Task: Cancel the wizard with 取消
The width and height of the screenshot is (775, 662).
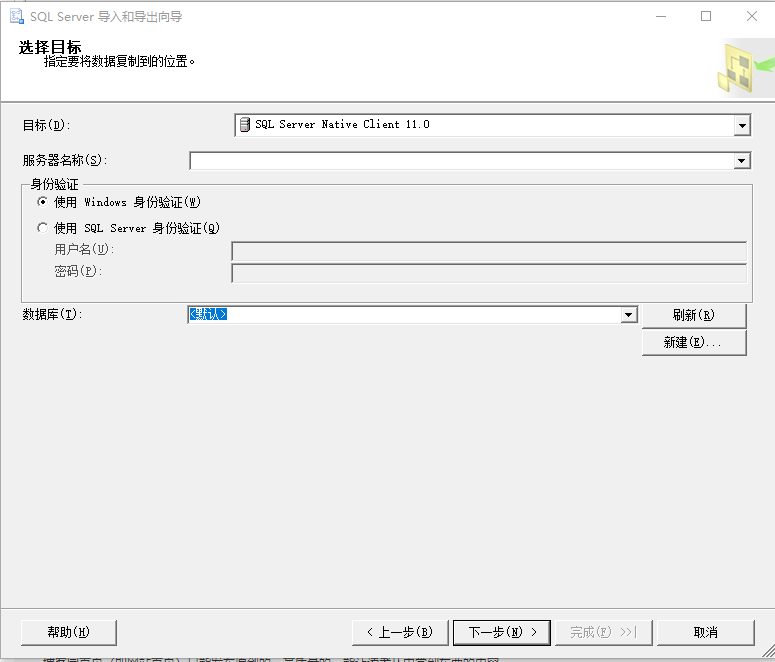Action: [x=706, y=632]
